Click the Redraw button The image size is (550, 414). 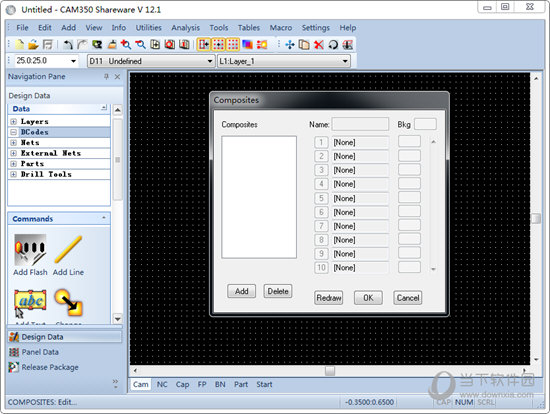328,298
